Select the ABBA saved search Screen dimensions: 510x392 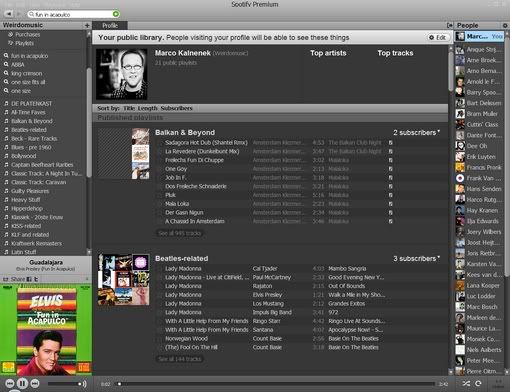click(x=17, y=64)
